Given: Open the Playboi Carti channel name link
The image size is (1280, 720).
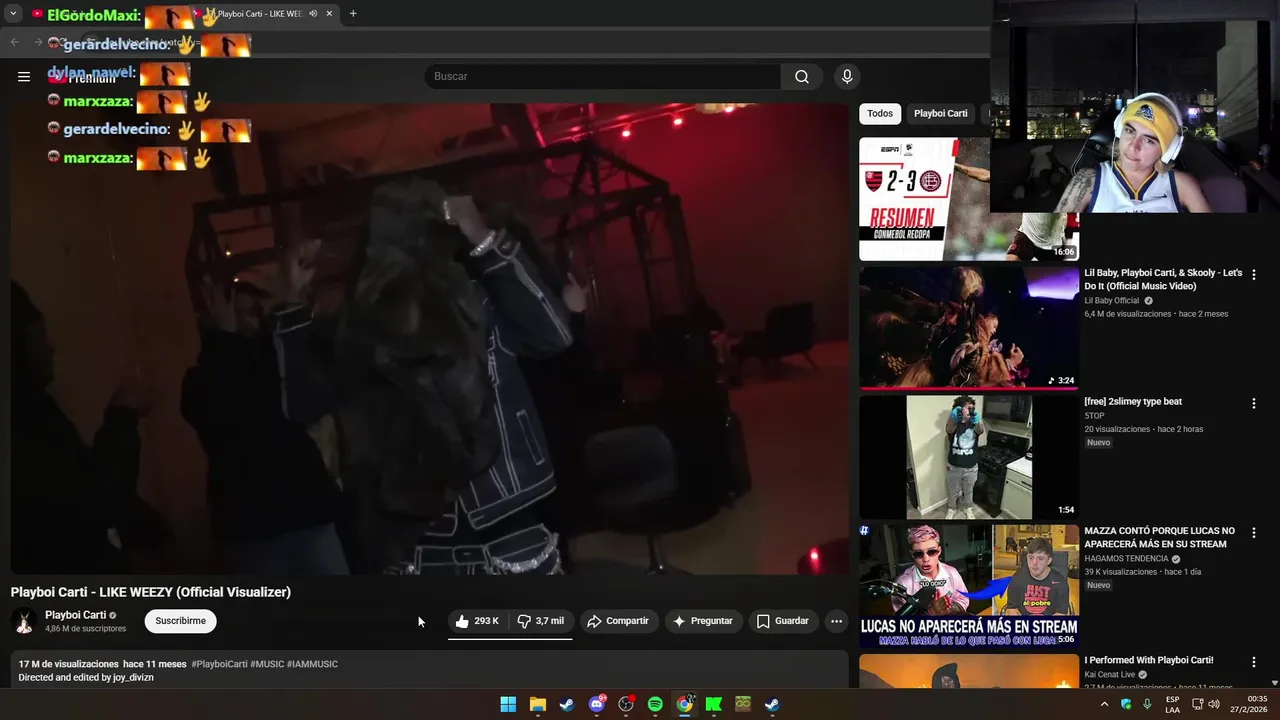Looking at the screenshot, I should point(75,615).
